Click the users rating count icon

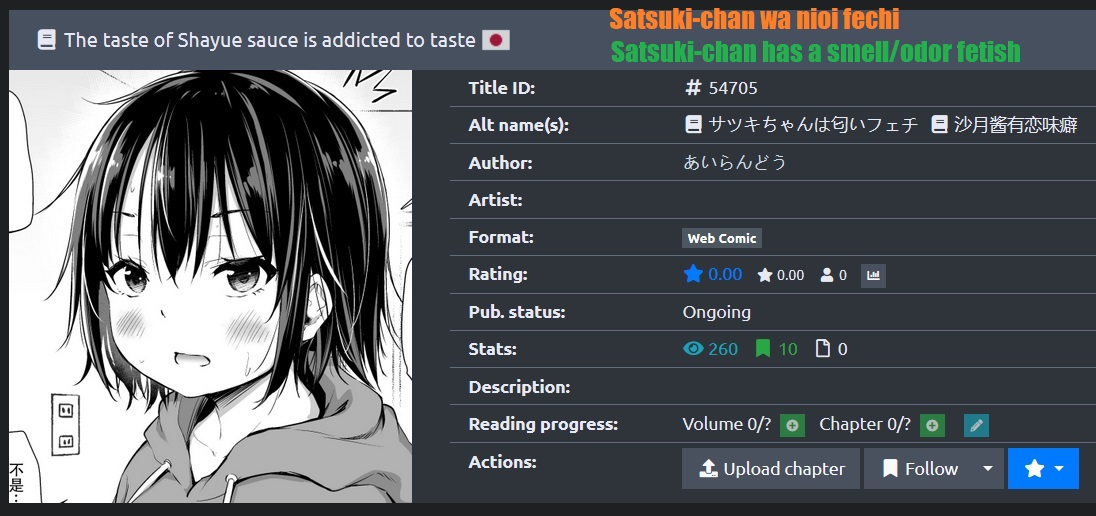click(827, 275)
